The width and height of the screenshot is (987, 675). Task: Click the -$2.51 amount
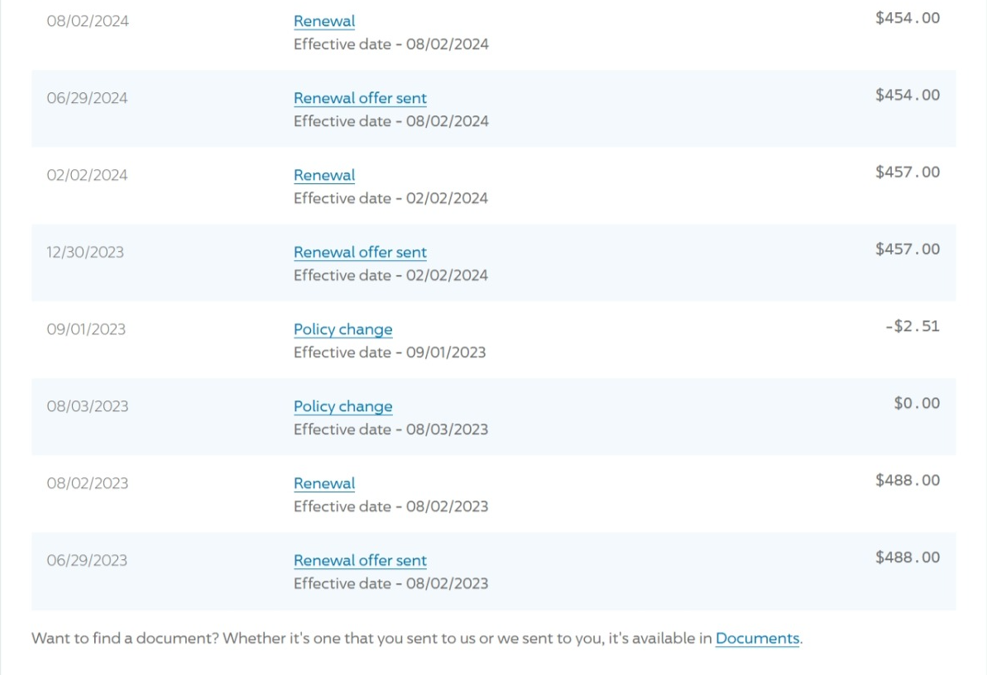tap(912, 326)
